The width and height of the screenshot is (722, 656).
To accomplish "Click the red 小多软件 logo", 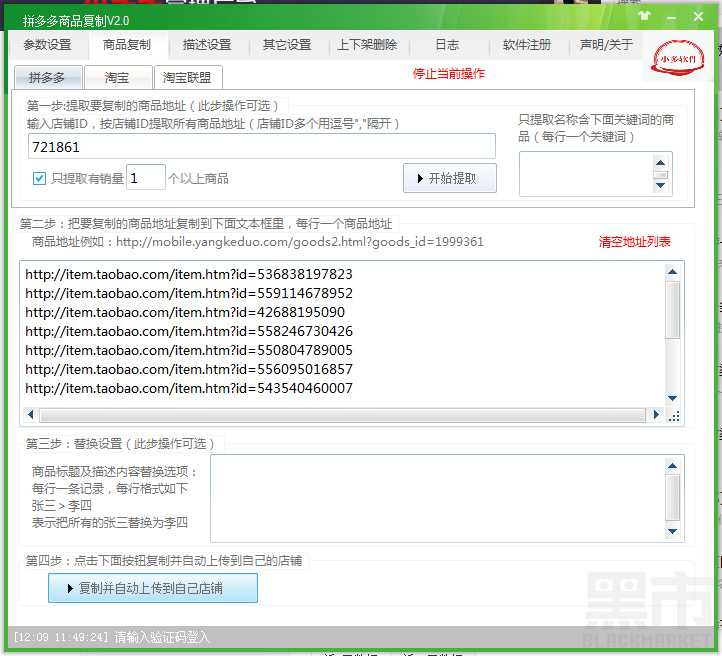I will (x=677, y=58).
